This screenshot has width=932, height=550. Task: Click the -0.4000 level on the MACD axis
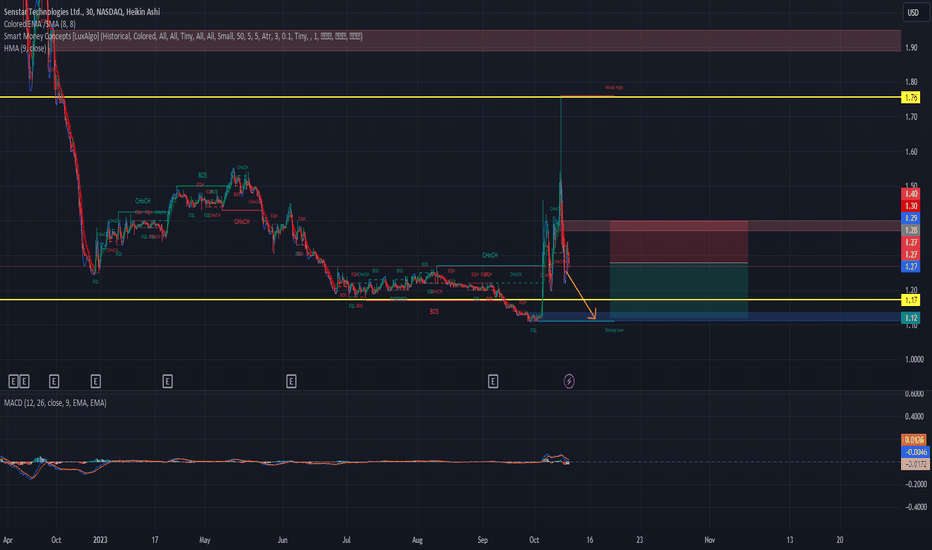[x=915, y=507]
